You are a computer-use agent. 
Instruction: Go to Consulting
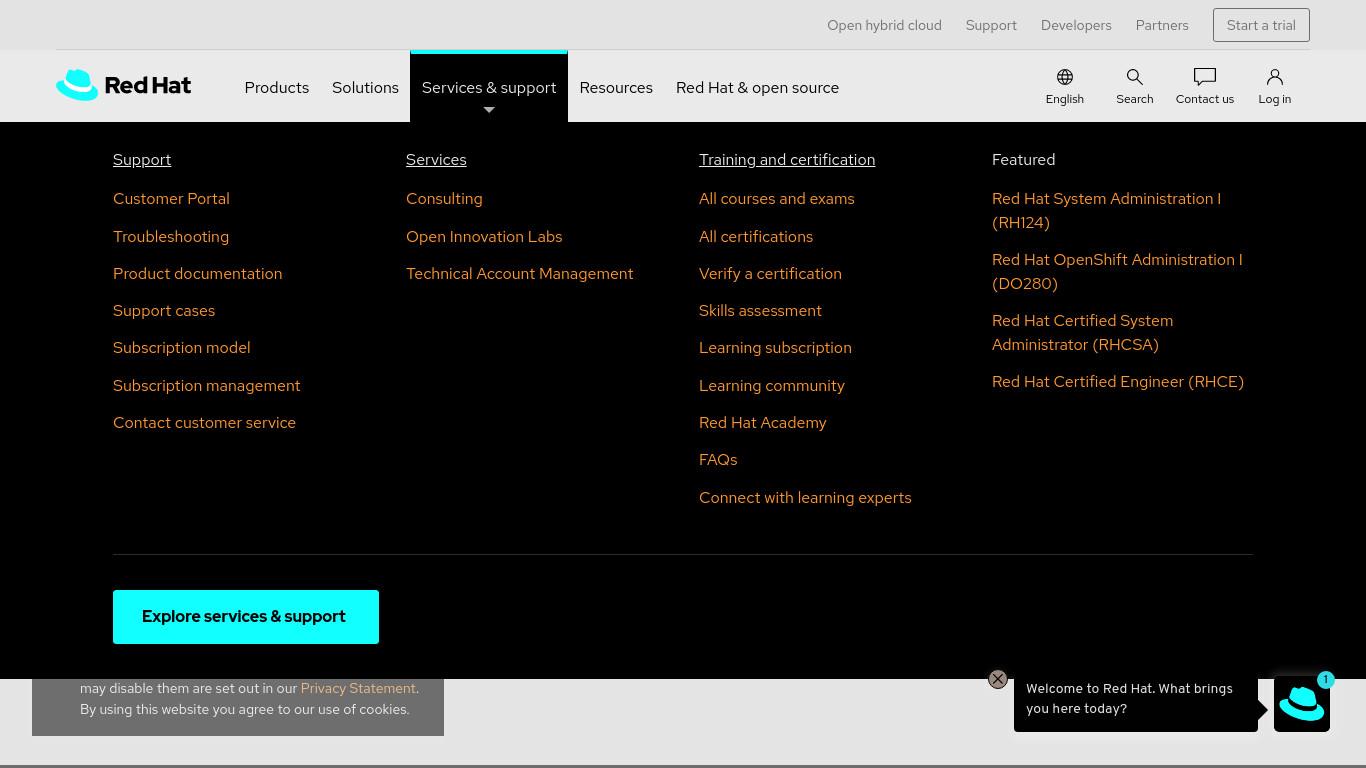(444, 199)
